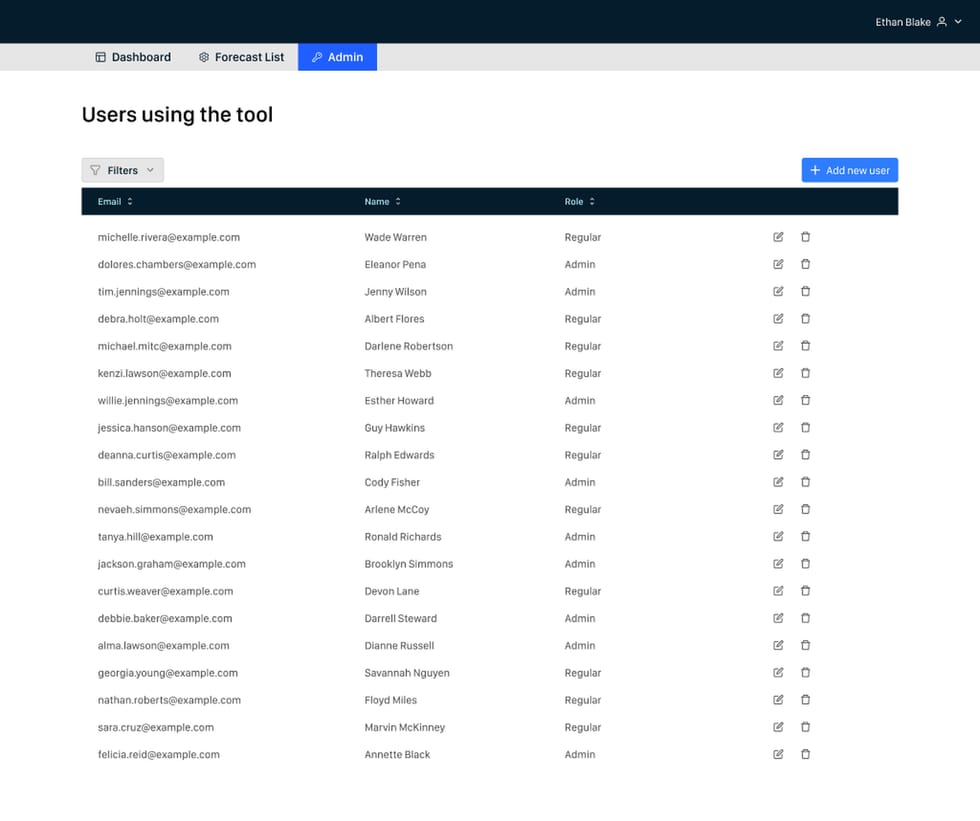Edit Annette Black's account
The width and height of the screenshot is (980, 821).
pos(778,754)
